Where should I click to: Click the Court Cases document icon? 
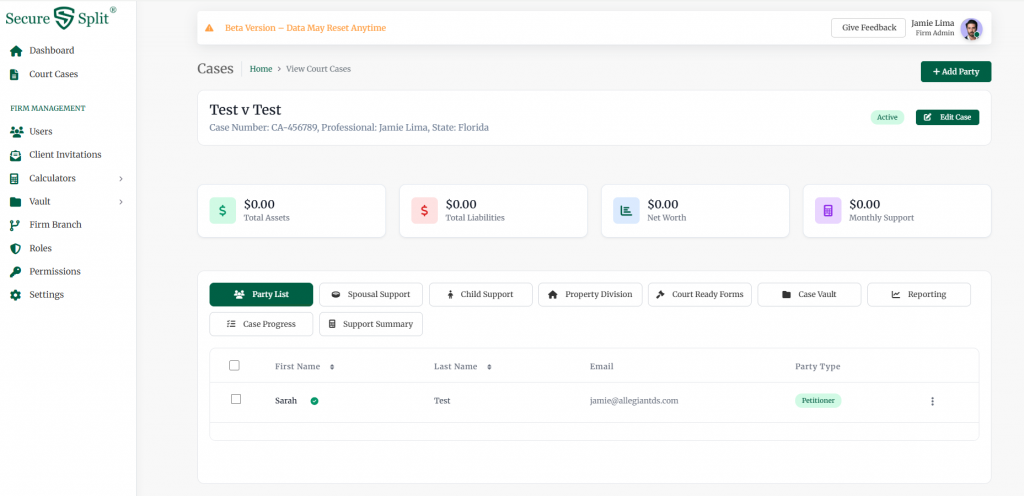pos(14,74)
